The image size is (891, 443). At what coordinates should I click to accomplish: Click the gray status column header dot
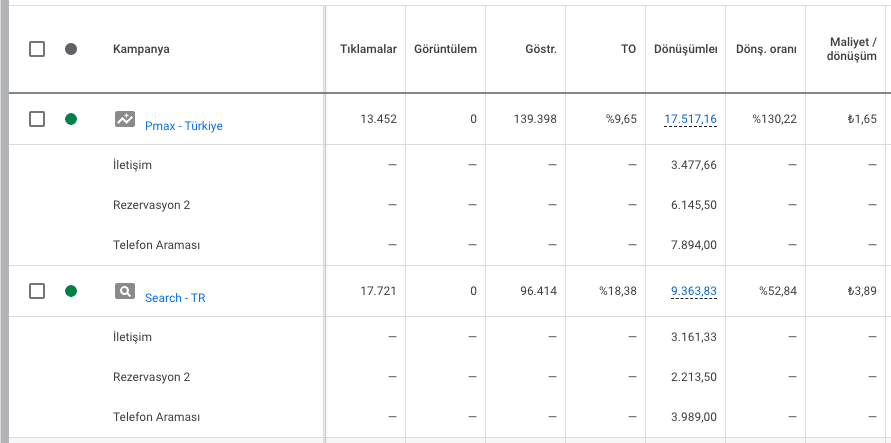[71, 49]
